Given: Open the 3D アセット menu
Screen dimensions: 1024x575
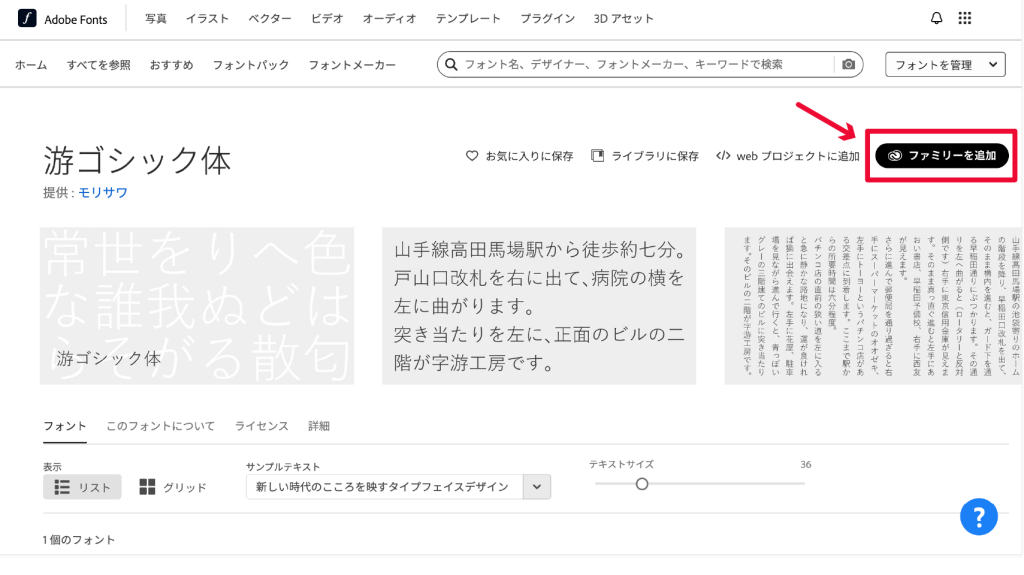Looking at the screenshot, I should click(623, 19).
